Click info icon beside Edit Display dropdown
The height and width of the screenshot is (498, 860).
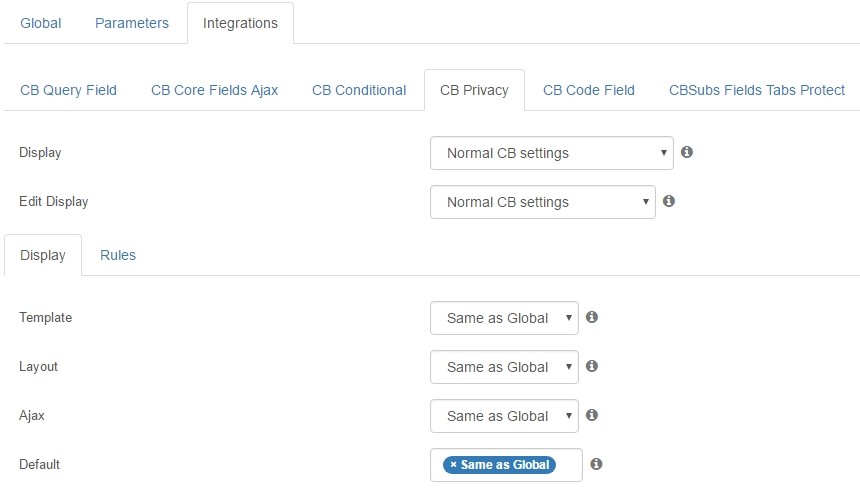click(x=669, y=201)
